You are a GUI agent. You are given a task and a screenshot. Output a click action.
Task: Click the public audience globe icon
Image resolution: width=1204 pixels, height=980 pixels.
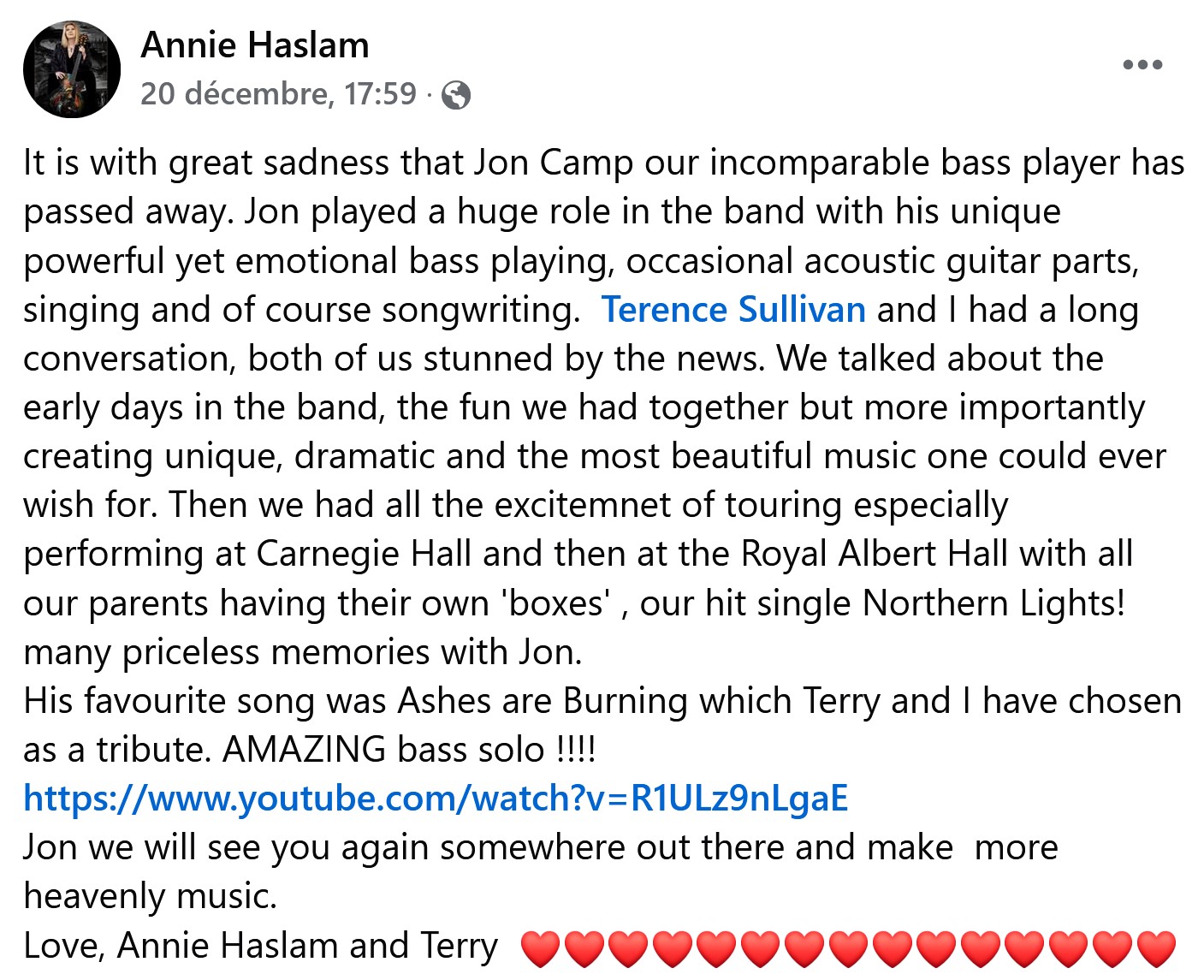(x=456, y=95)
